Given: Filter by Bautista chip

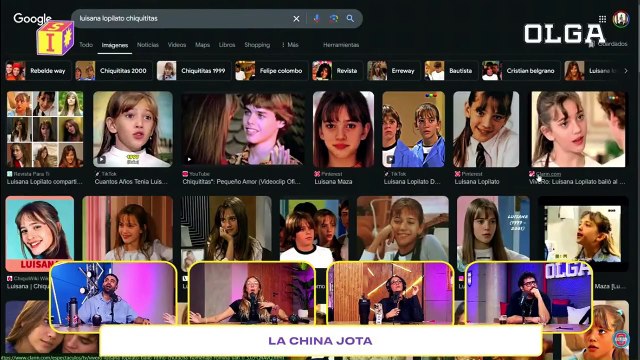Looking at the screenshot, I should 451,71.
